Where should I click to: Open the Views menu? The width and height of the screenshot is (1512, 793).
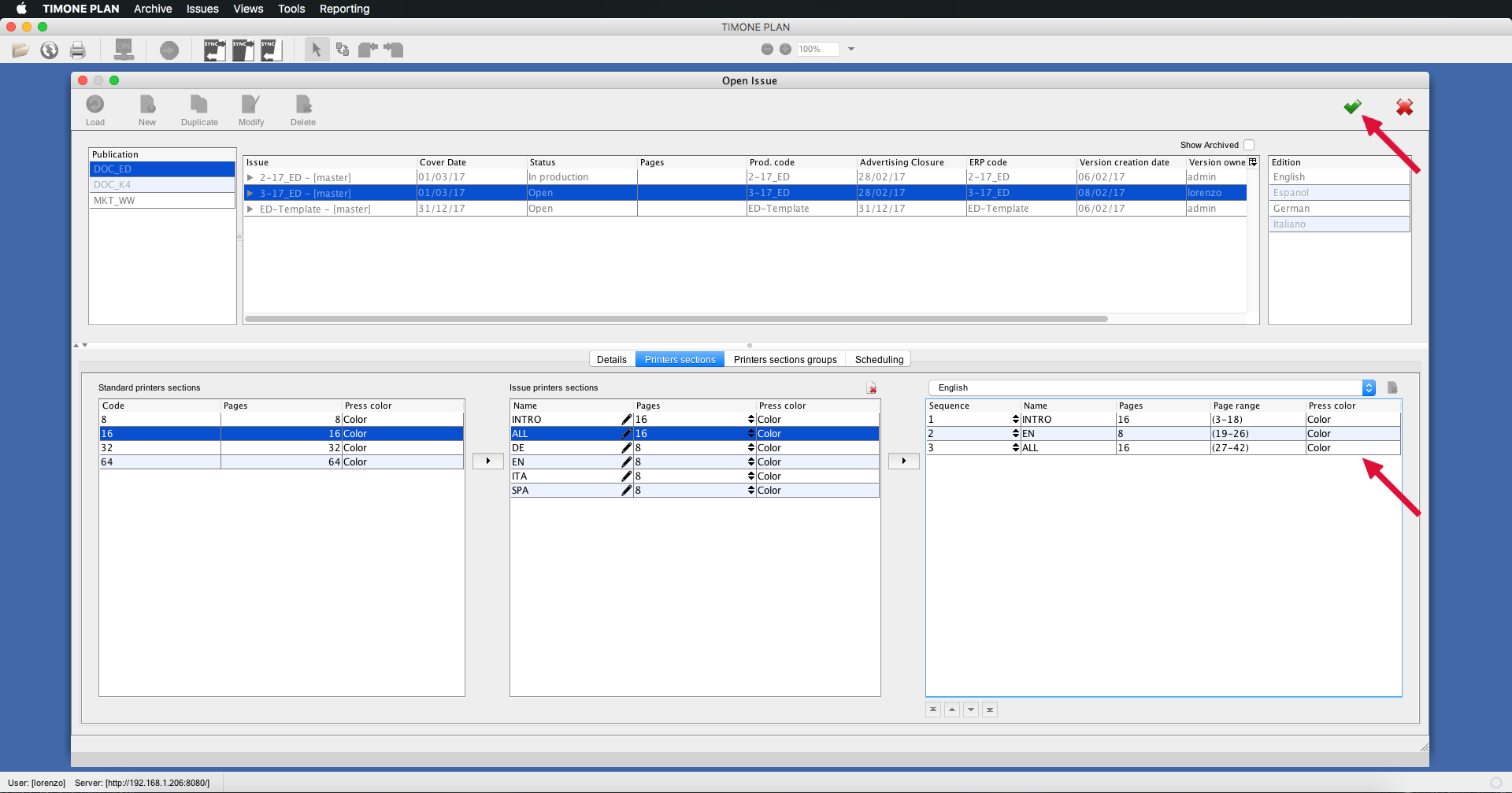pos(248,9)
